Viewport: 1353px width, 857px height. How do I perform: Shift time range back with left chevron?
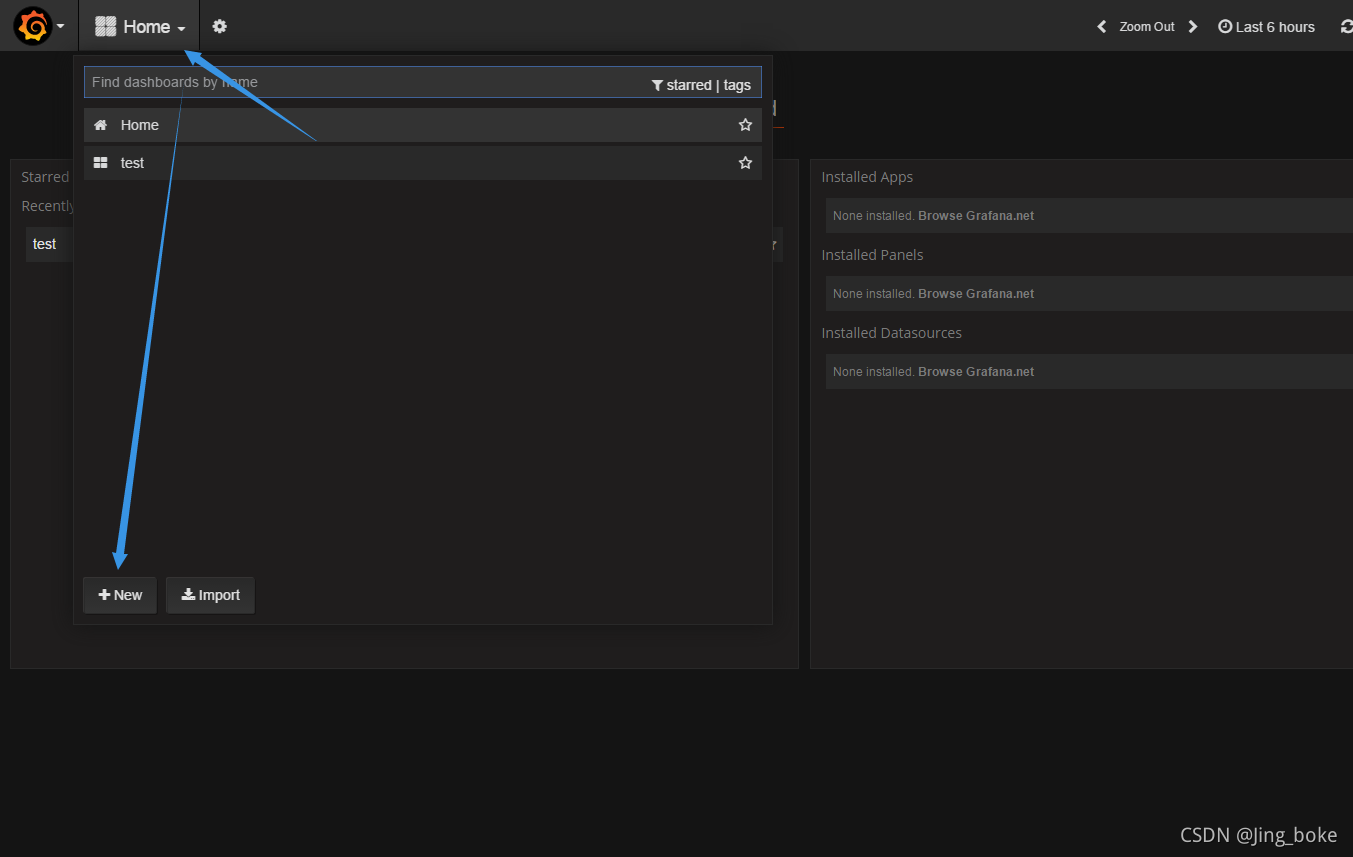pyautogui.click(x=1102, y=27)
